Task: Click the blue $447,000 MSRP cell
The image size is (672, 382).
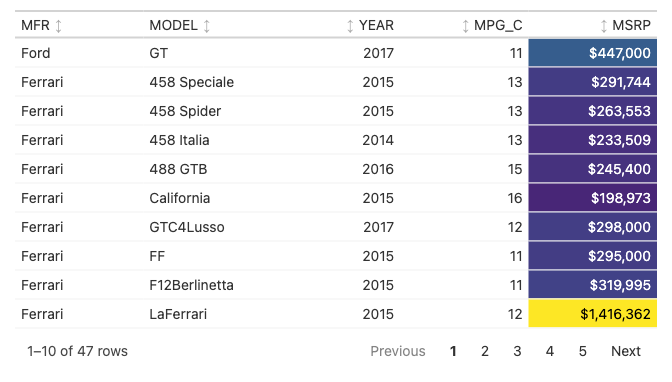Action: point(593,53)
